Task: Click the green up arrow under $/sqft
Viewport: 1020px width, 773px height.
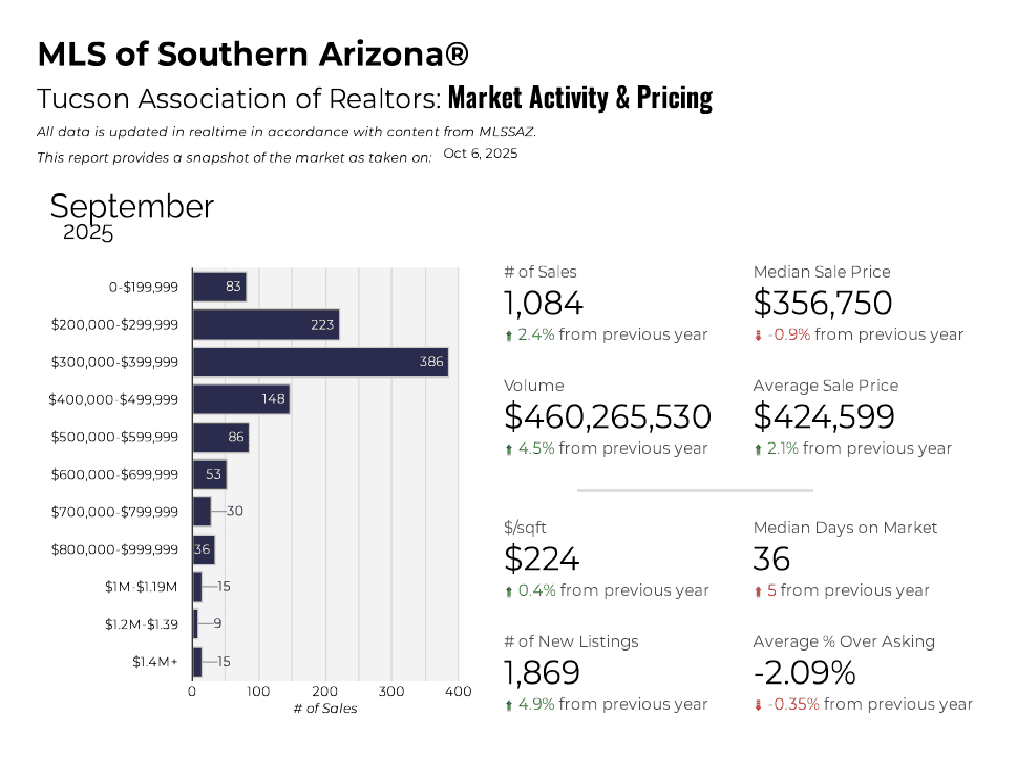Action: point(508,592)
